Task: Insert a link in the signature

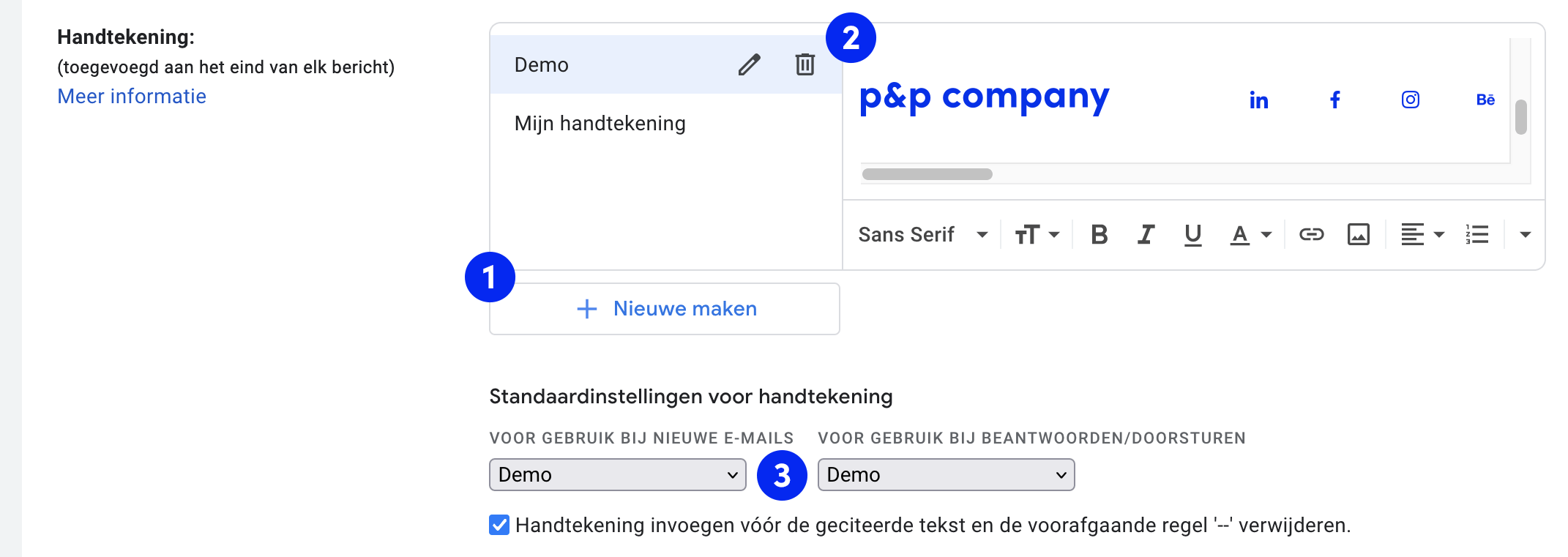Action: [x=1311, y=234]
